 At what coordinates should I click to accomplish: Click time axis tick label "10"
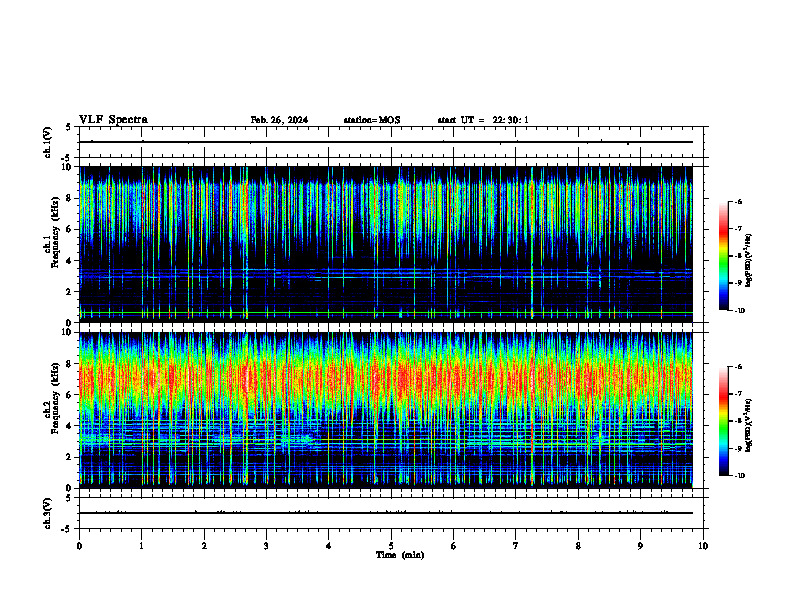(703, 546)
